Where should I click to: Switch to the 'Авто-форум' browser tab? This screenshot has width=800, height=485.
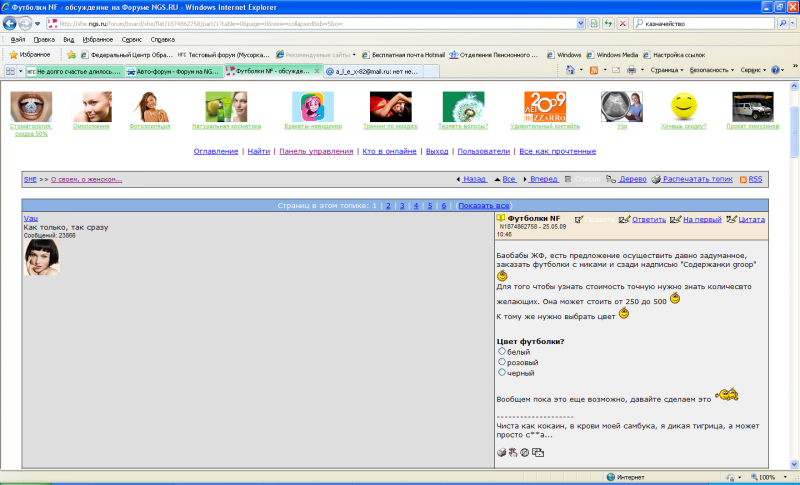[173, 71]
